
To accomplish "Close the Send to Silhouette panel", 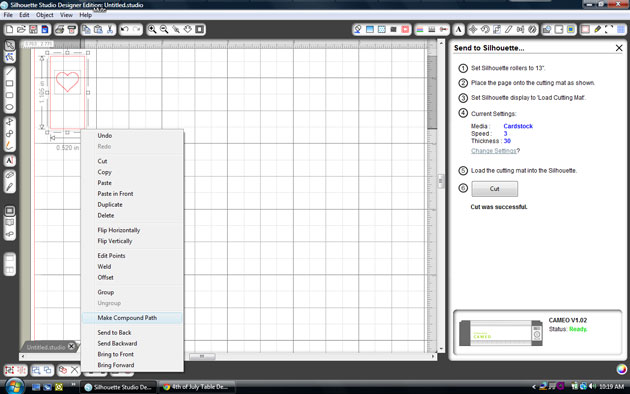I will 619,48.
